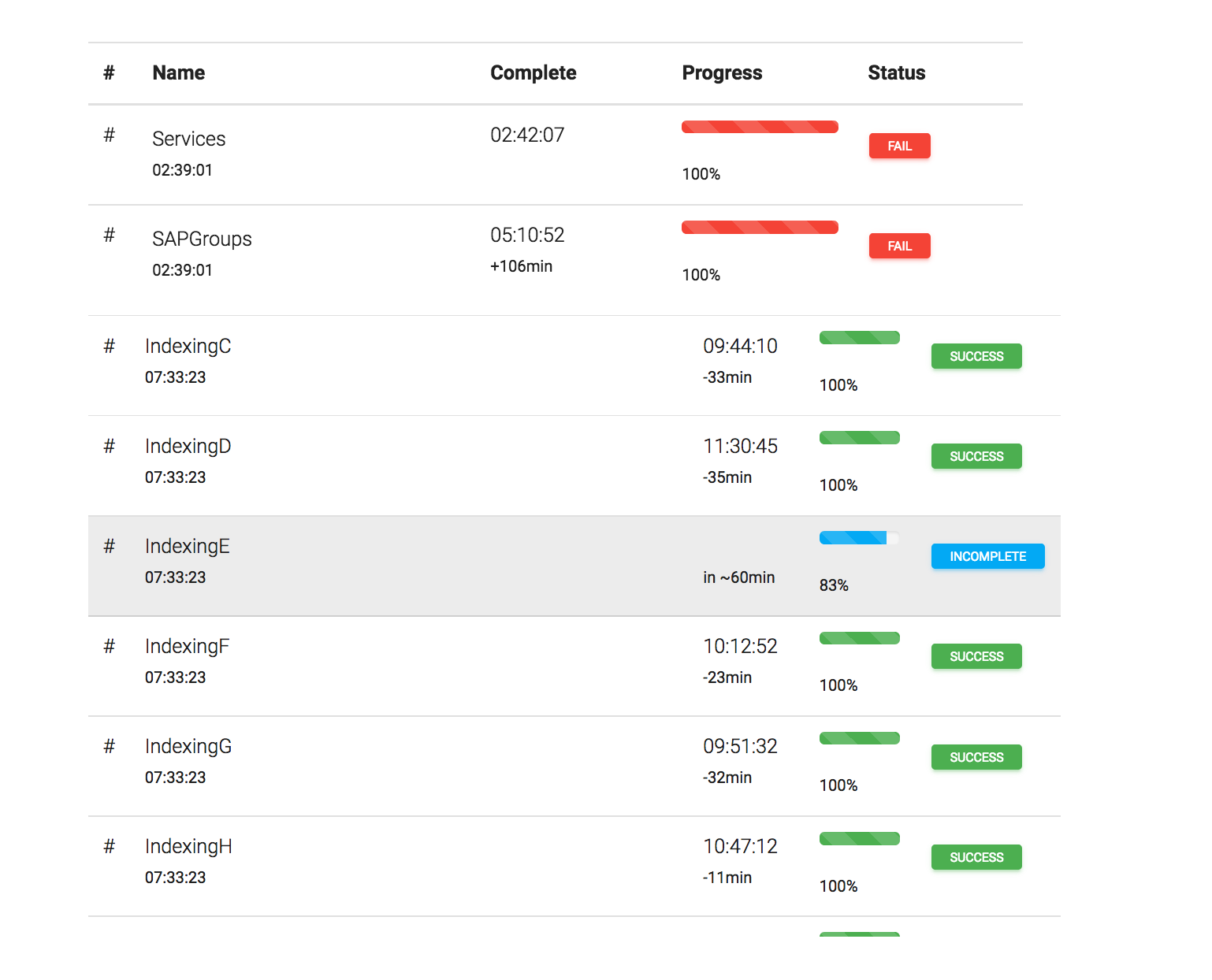Select the IndexingC job name

pos(188,347)
